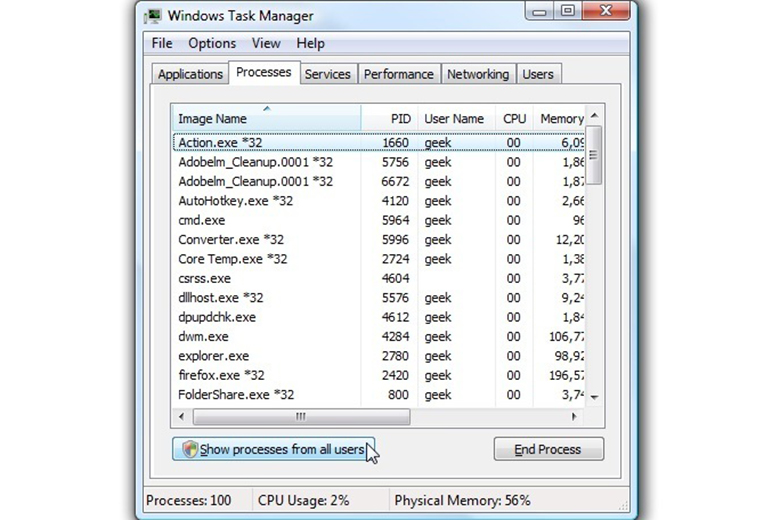
Task: Select the Core Temp.exe *32 process
Action: coord(379,259)
